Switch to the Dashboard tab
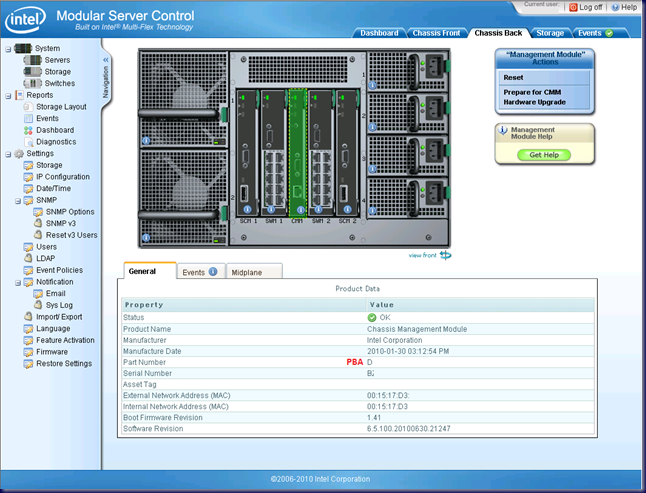 click(379, 33)
